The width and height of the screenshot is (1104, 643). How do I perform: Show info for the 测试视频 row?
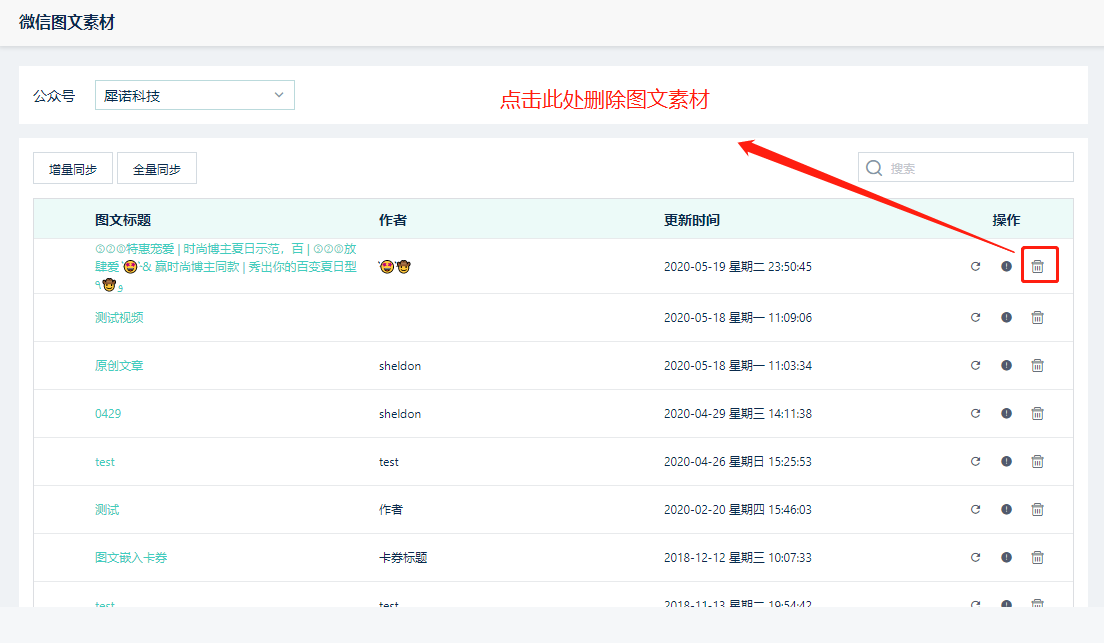pyautogui.click(x=1006, y=318)
